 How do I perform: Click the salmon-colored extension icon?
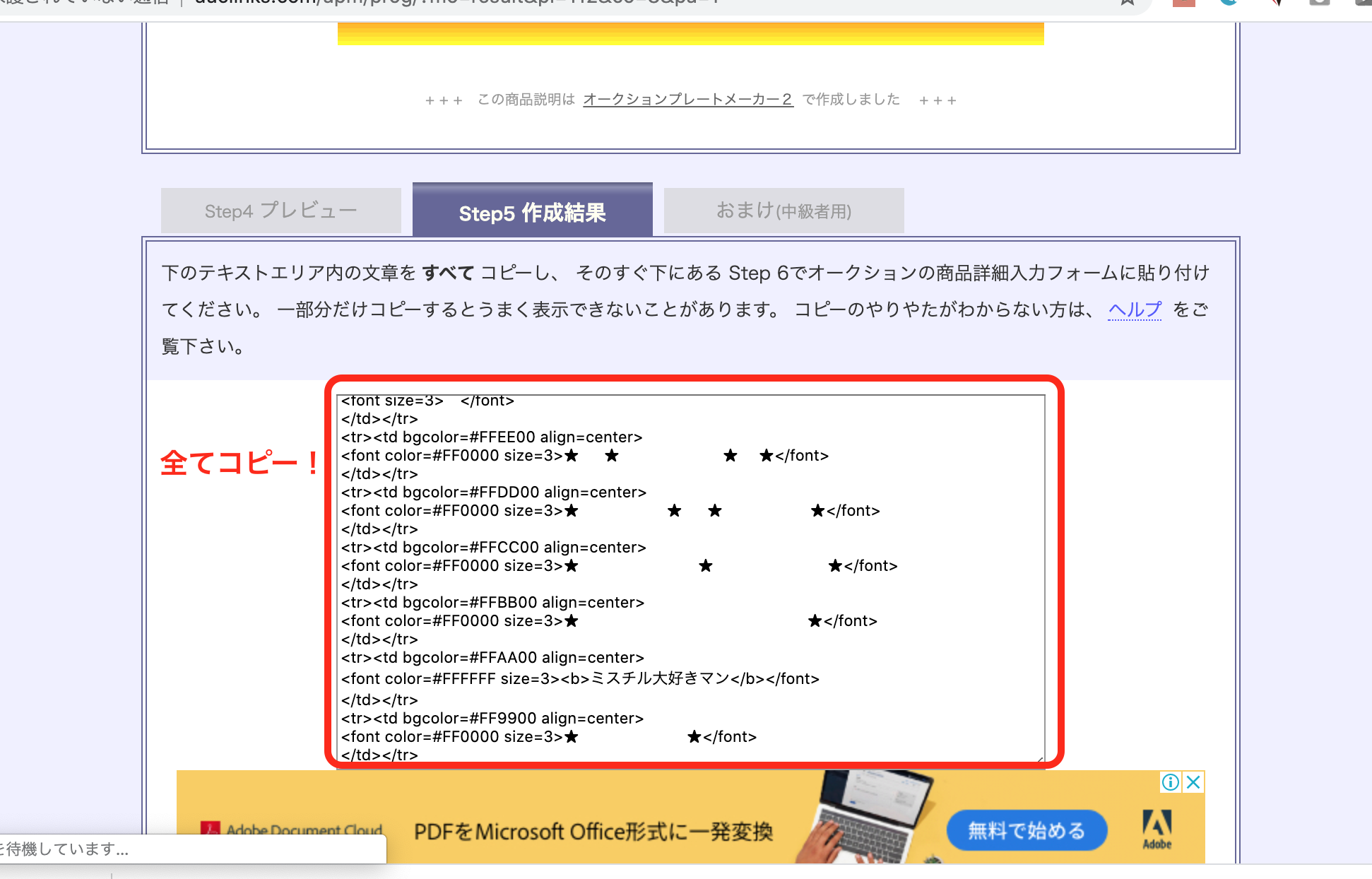(1183, 3)
